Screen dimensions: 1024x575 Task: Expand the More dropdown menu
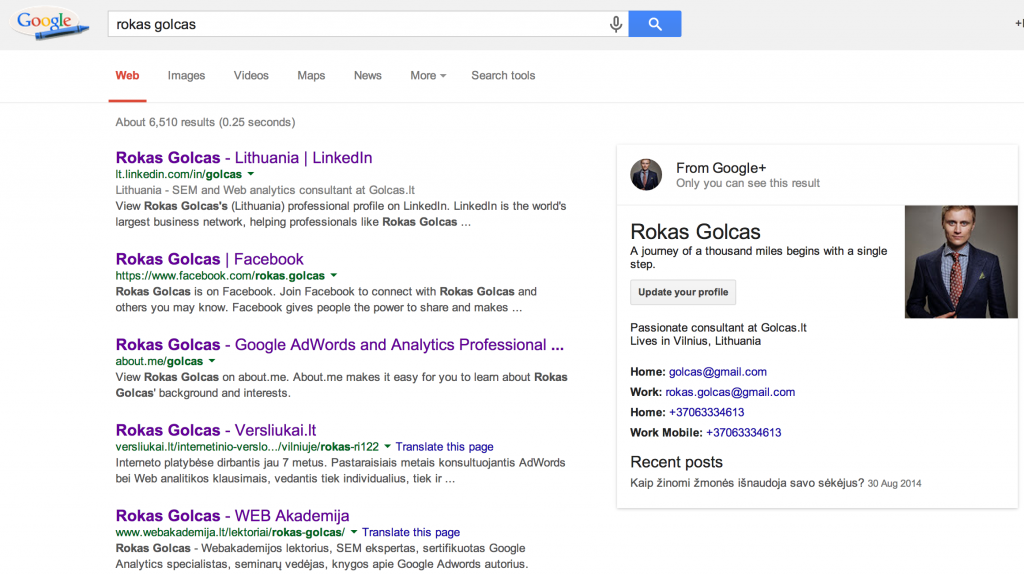point(427,76)
